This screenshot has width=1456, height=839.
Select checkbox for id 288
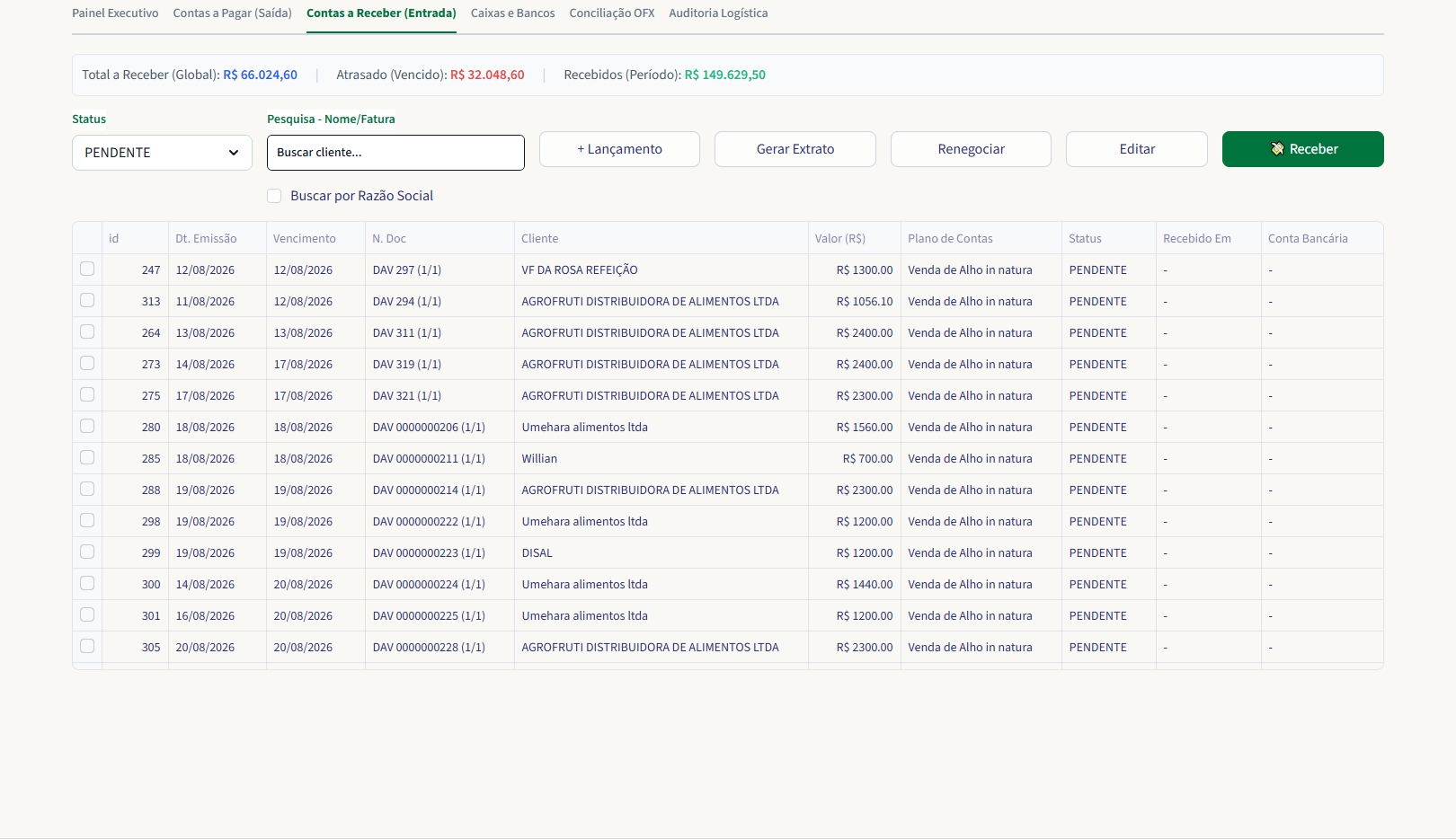(x=87, y=489)
